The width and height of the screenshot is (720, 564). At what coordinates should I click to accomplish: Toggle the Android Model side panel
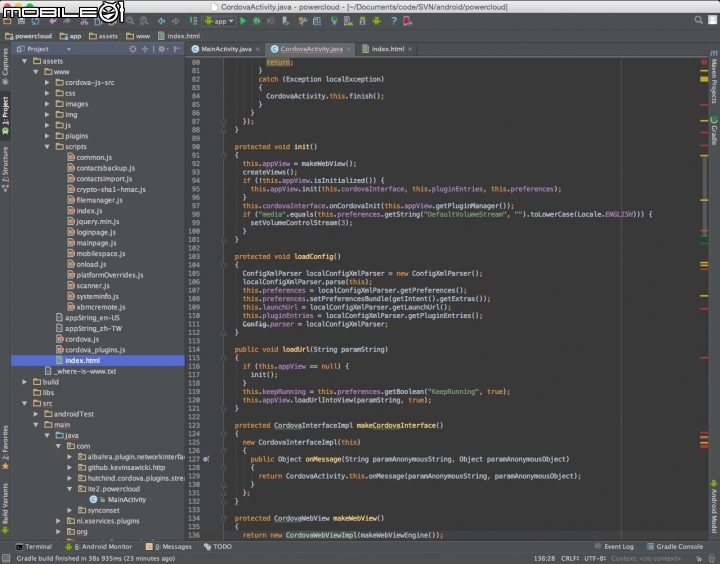click(x=714, y=507)
